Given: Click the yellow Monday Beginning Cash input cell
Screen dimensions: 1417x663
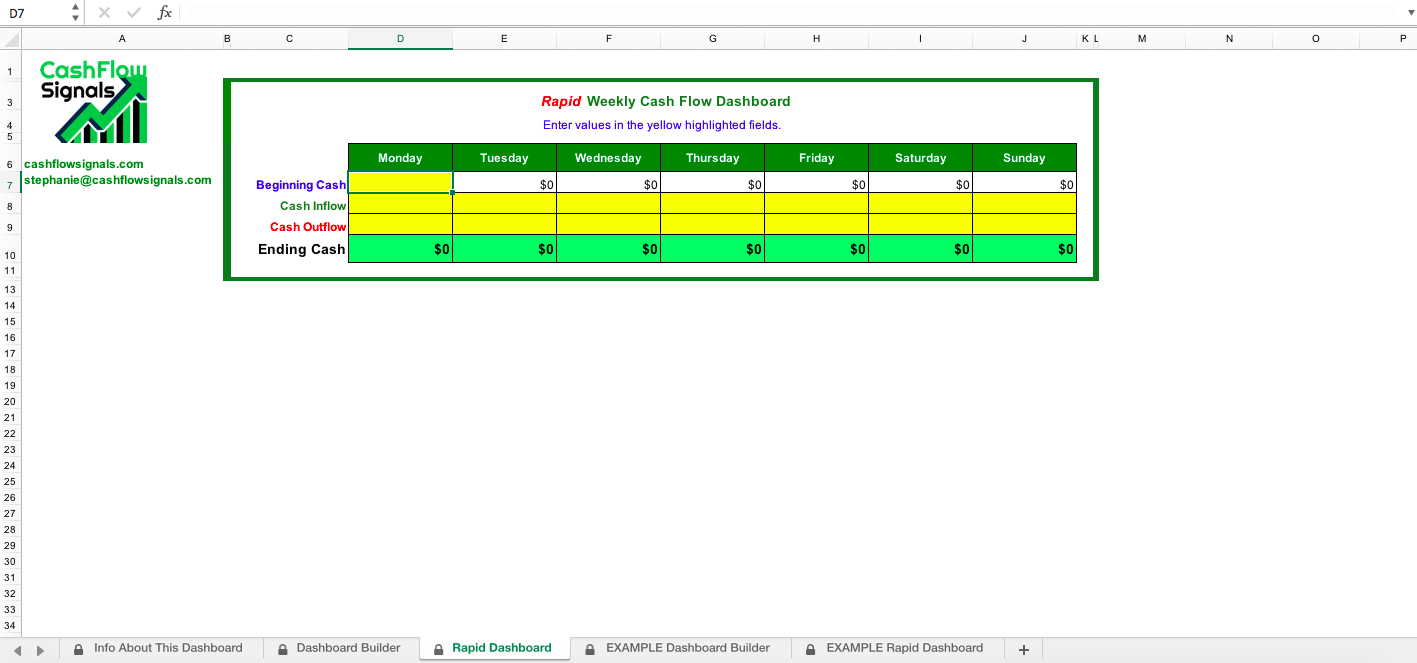Looking at the screenshot, I should point(399,183).
